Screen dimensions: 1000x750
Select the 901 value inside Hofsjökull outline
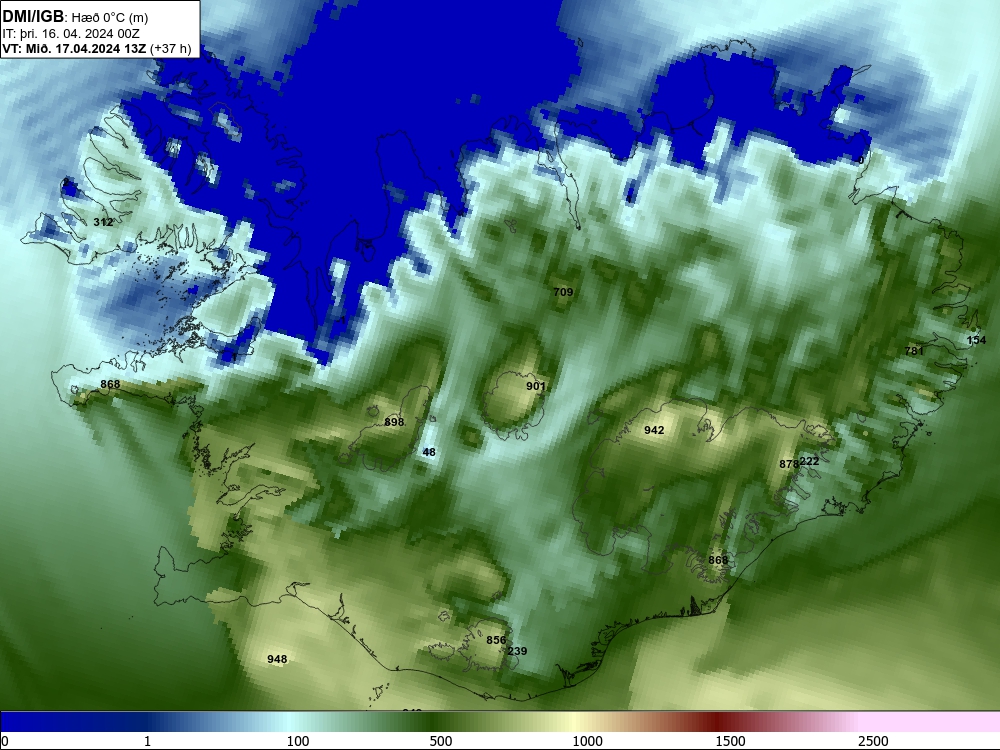[x=536, y=386]
